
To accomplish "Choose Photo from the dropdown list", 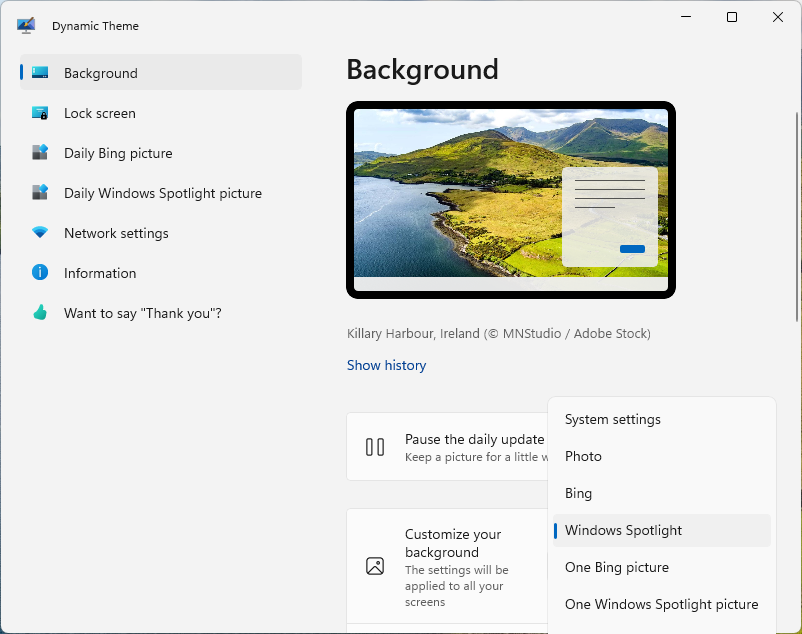I will 661,456.
